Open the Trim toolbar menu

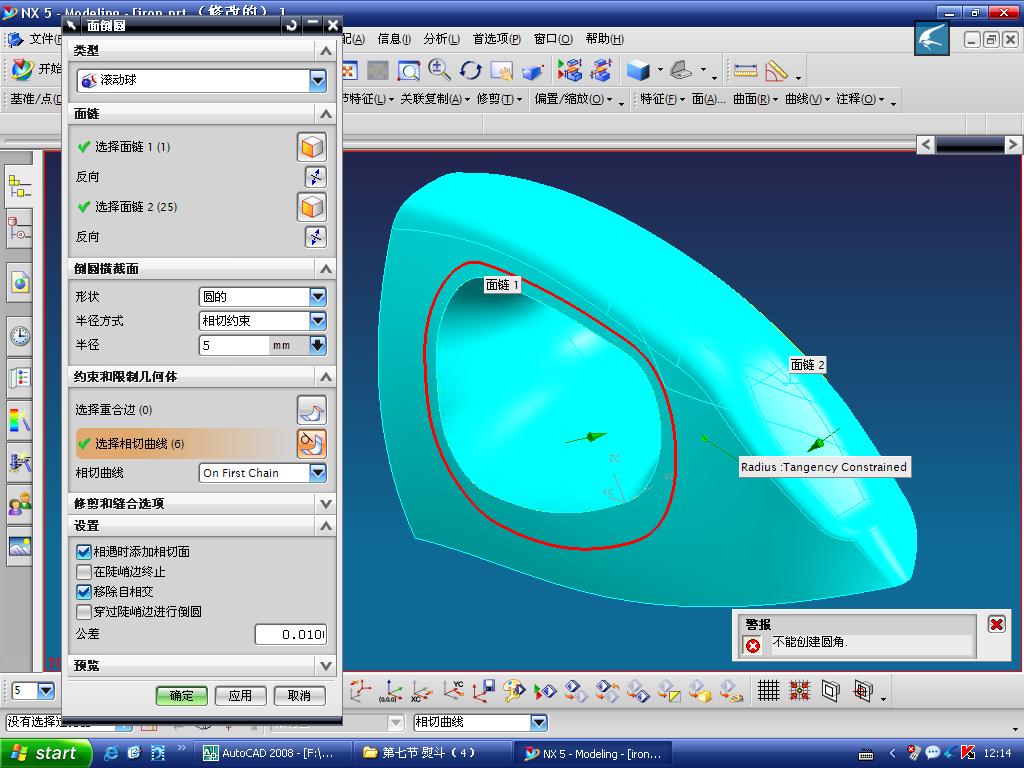coord(499,99)
